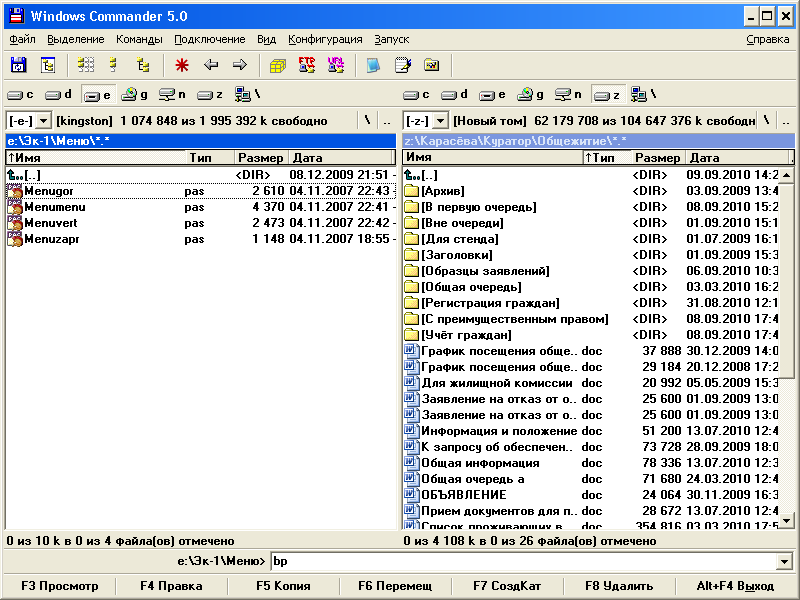
Task: Select the Menumenu pas file
Action: click(201, 207)
